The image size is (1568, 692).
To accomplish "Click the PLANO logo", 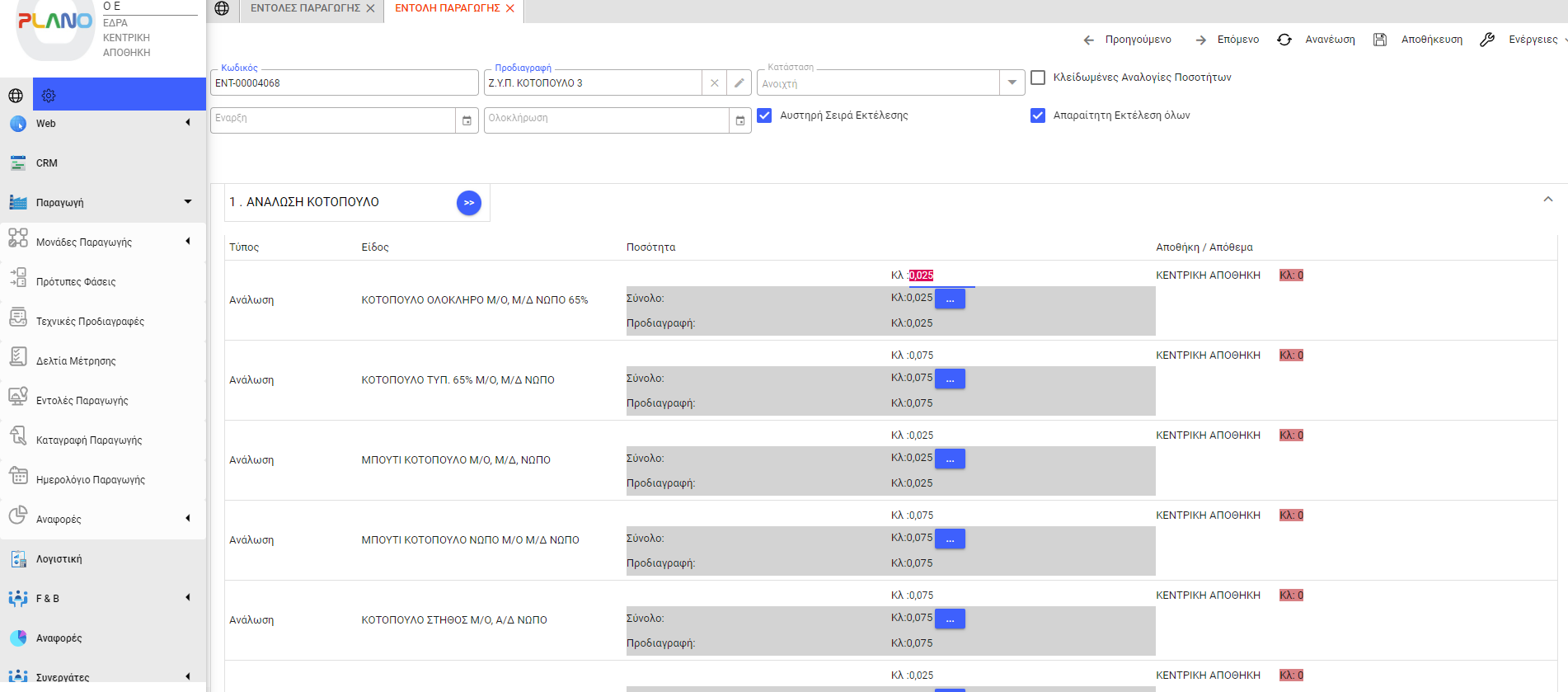I will point(55,21).
